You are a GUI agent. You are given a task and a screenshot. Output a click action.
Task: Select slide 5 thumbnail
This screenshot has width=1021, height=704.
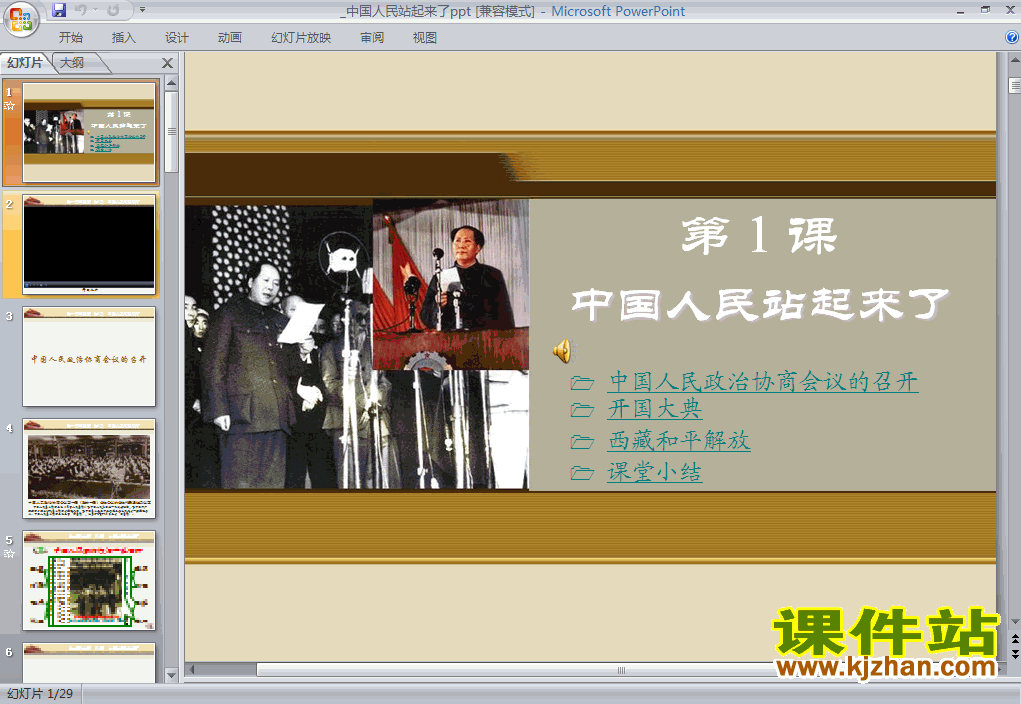pyautogui.click(x=89, y=580)
